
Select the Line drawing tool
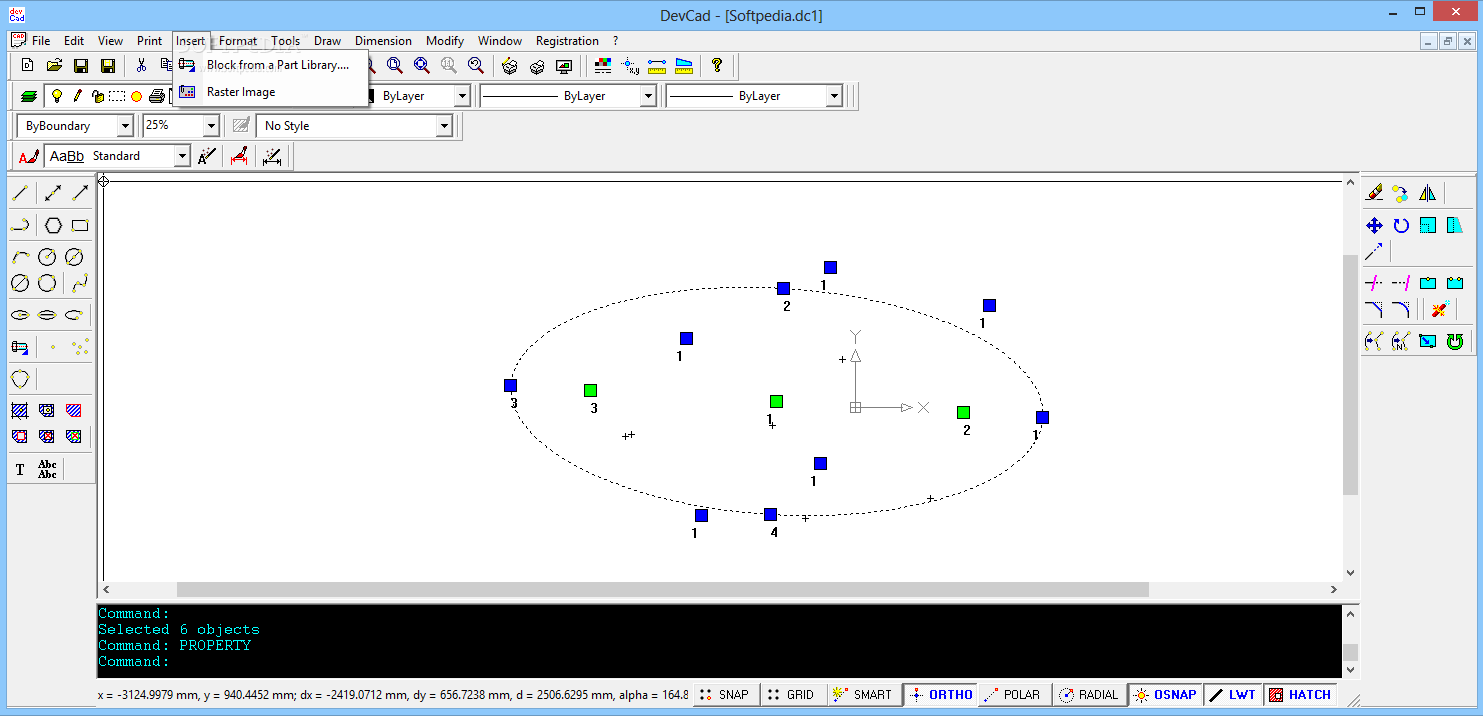click(20, 193)
